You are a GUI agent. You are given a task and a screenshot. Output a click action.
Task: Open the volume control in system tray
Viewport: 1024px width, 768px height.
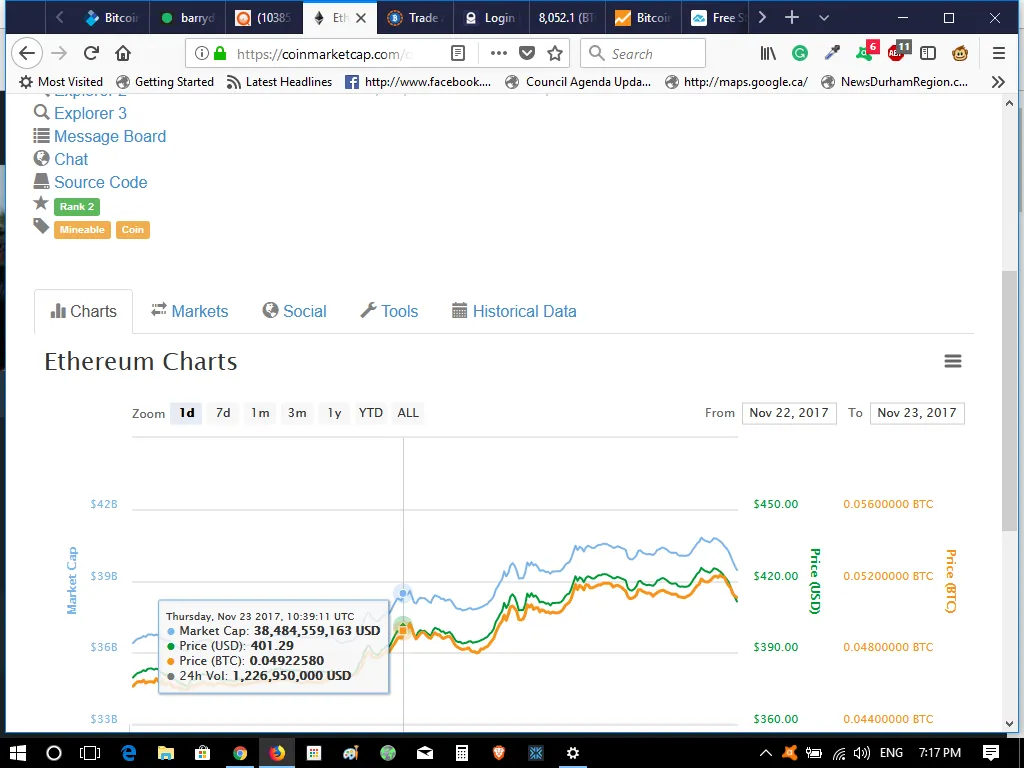861,753
